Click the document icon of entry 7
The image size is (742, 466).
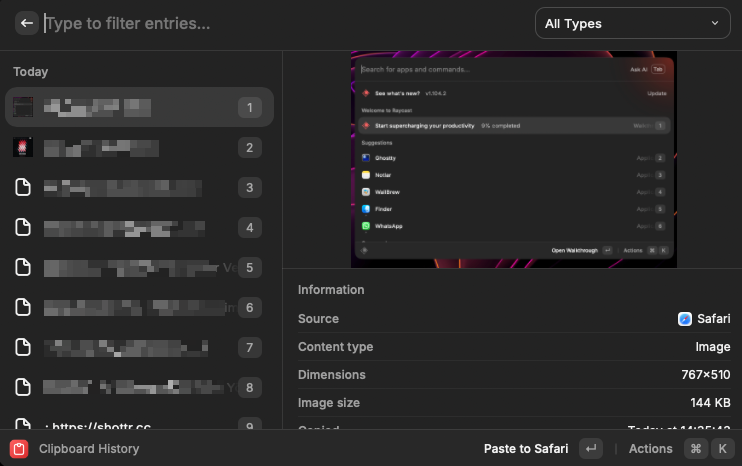coord(23,348)
